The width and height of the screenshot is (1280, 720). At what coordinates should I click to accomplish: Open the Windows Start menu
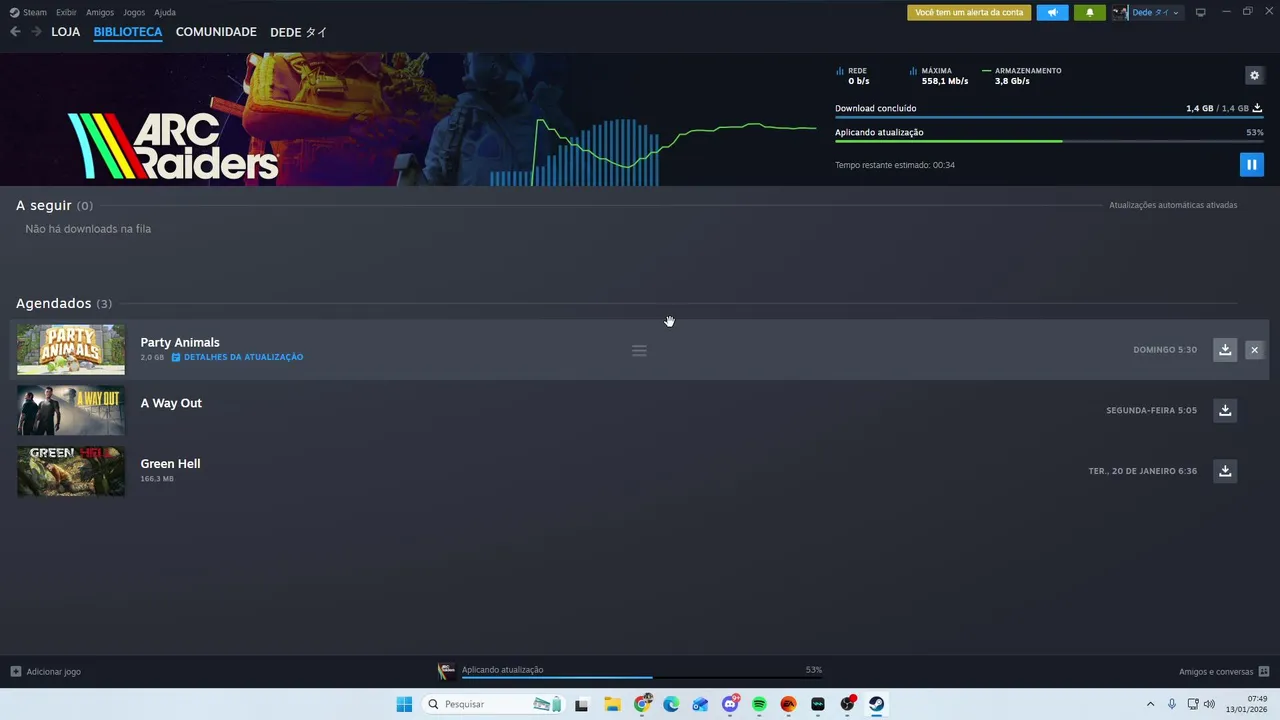(x=404, y=704)
